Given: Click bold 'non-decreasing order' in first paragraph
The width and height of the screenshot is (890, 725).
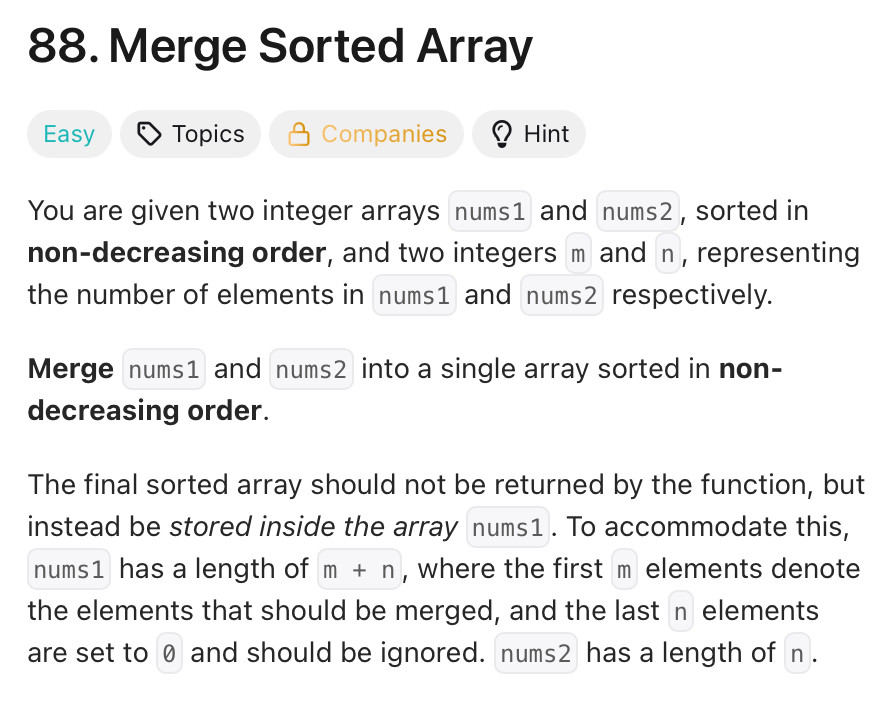Looking at the screenshot, I should 177,253.
